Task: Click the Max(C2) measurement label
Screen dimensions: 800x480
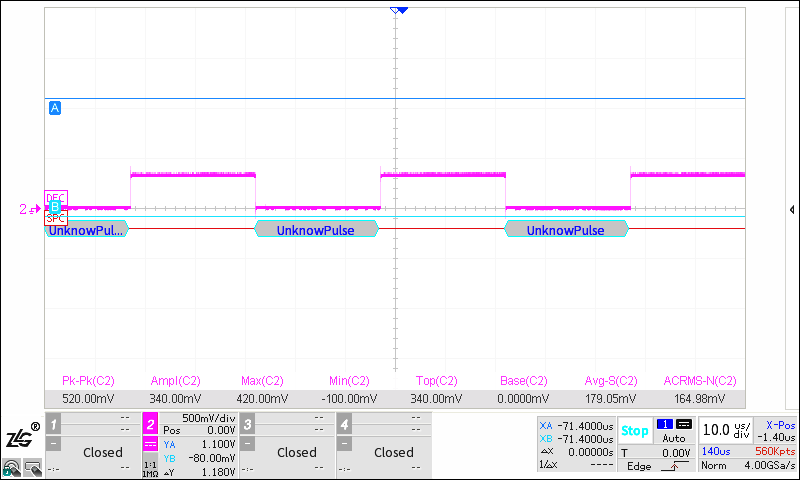Action: point(262,381)
